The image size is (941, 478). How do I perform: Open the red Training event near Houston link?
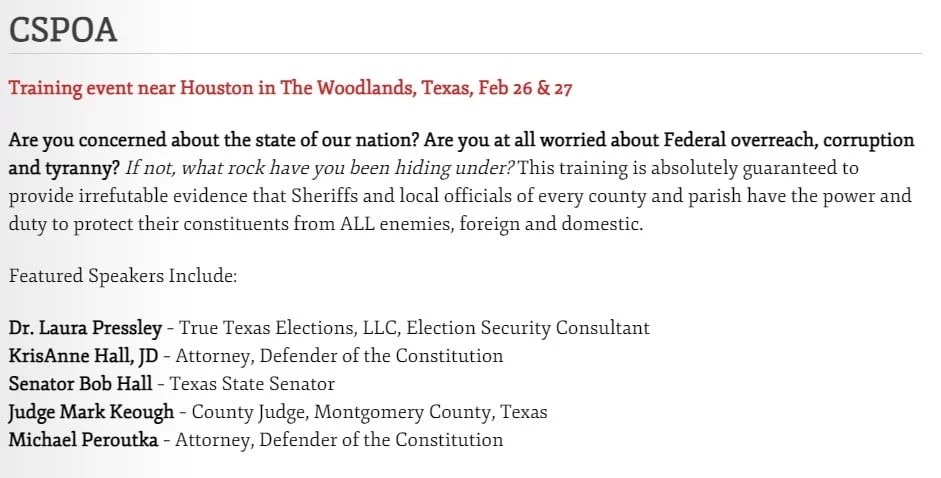tap(290, 88)
